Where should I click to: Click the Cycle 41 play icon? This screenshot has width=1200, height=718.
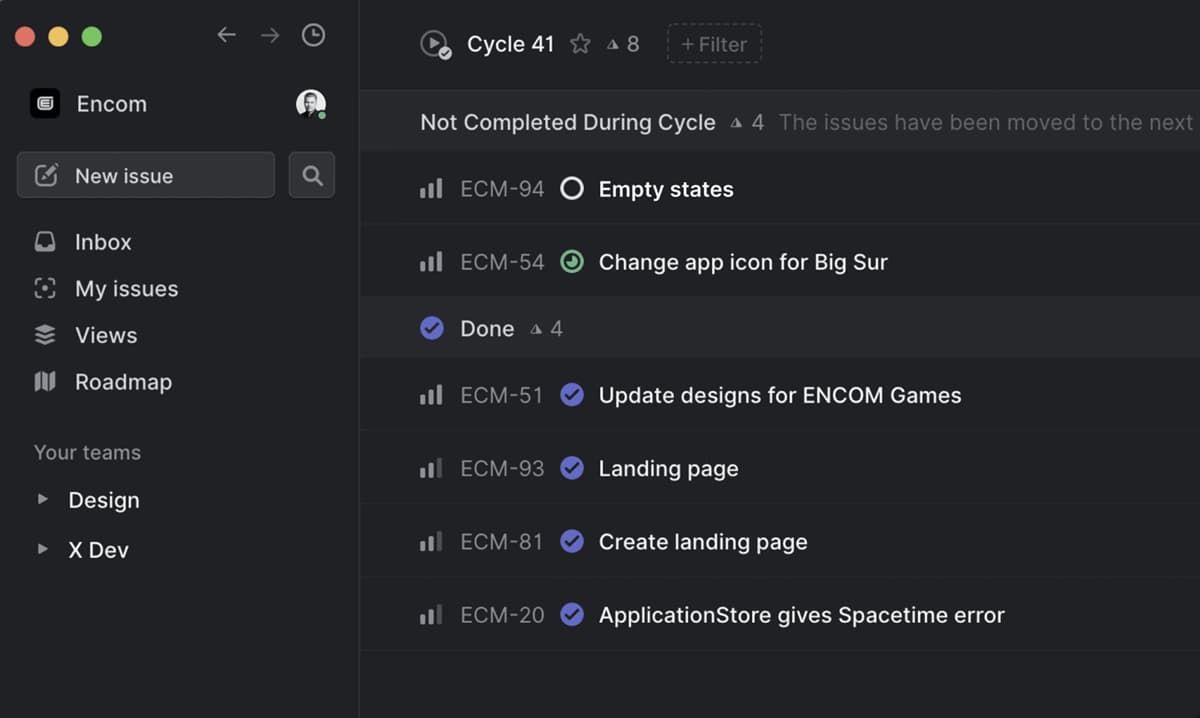pos(434,44)
